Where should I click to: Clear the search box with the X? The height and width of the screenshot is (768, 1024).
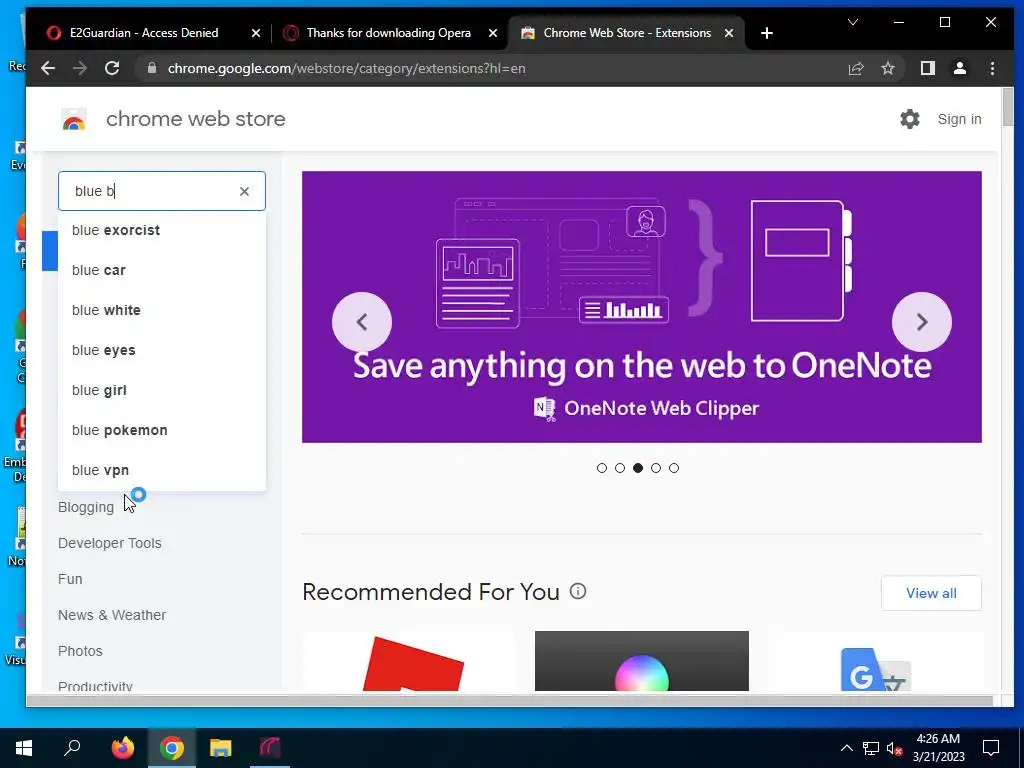click(x=244, y=191)
